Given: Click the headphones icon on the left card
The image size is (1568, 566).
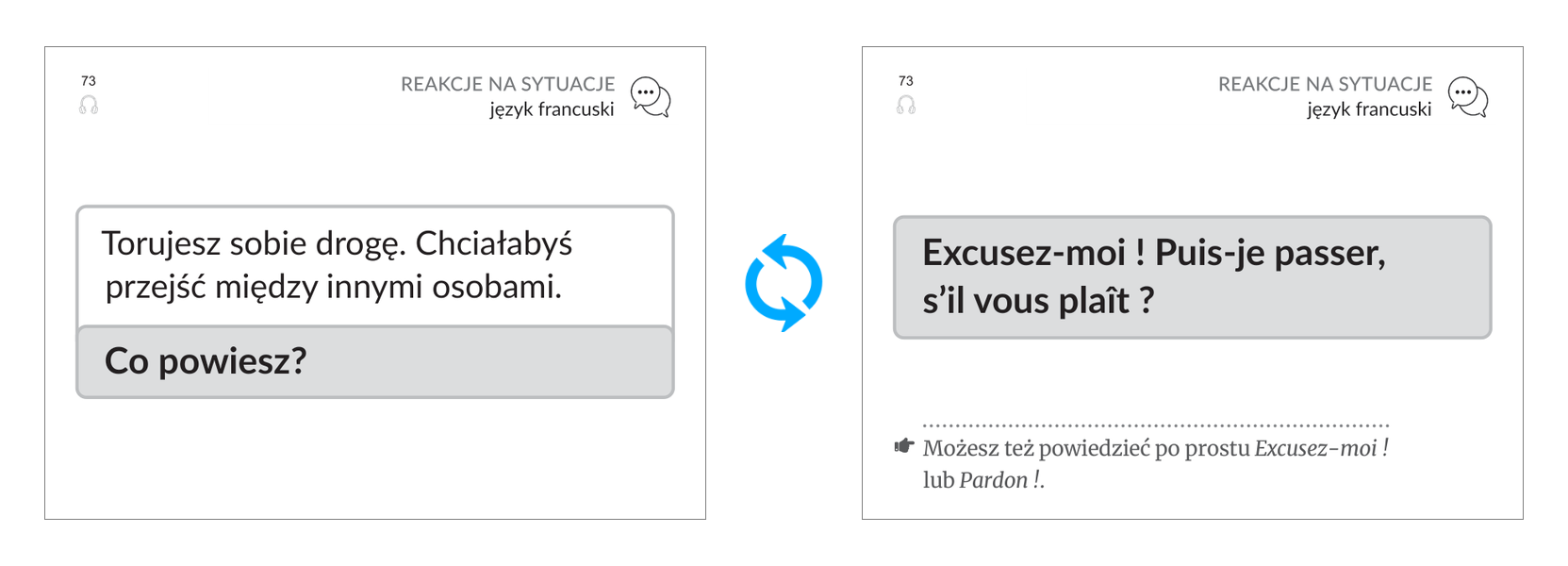Looking at the screenshot, I should 89,105.
